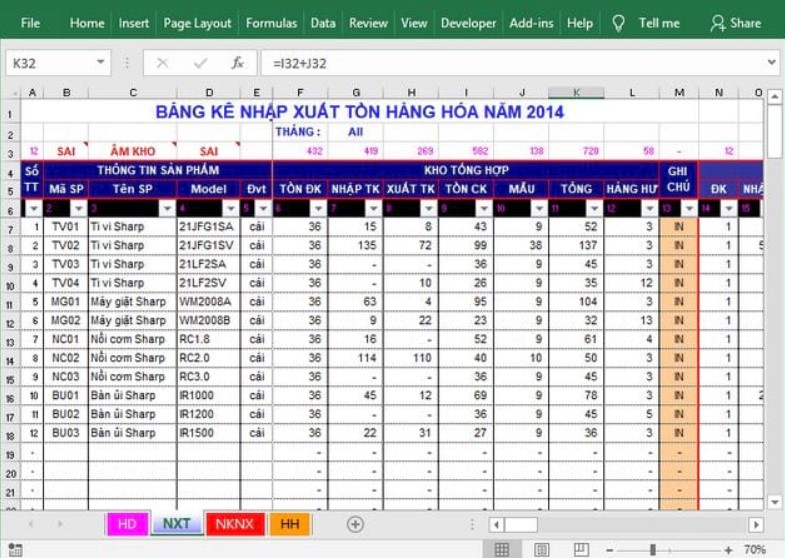Open the Data ribbon tab
The width and height of the screenshot is (785, 558).
[x=323, y=23]
